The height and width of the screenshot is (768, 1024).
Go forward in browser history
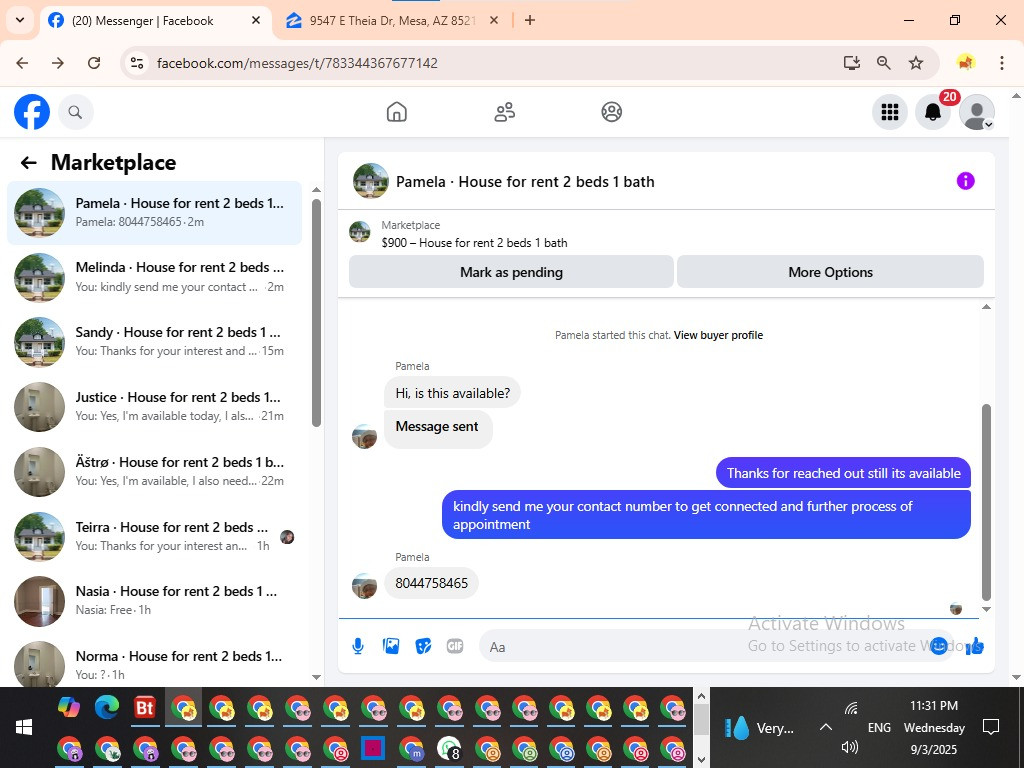58,63
